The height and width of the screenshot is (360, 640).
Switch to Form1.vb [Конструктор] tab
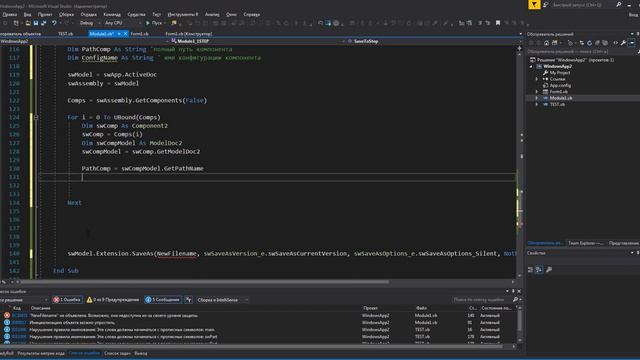(189, 34)
